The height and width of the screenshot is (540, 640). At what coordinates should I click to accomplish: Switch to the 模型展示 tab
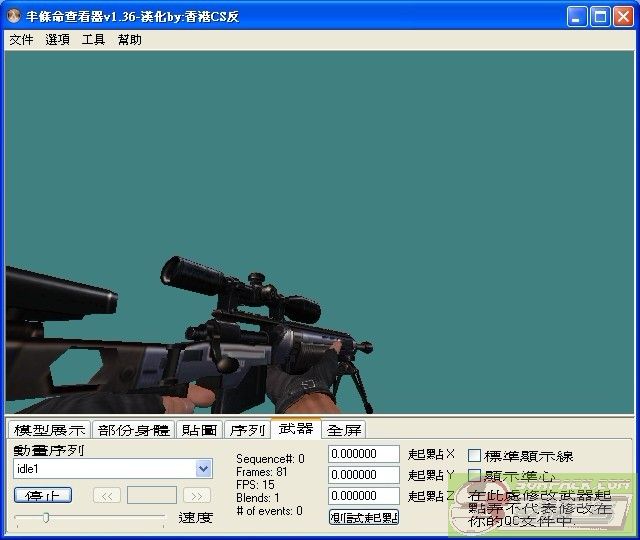49,430
